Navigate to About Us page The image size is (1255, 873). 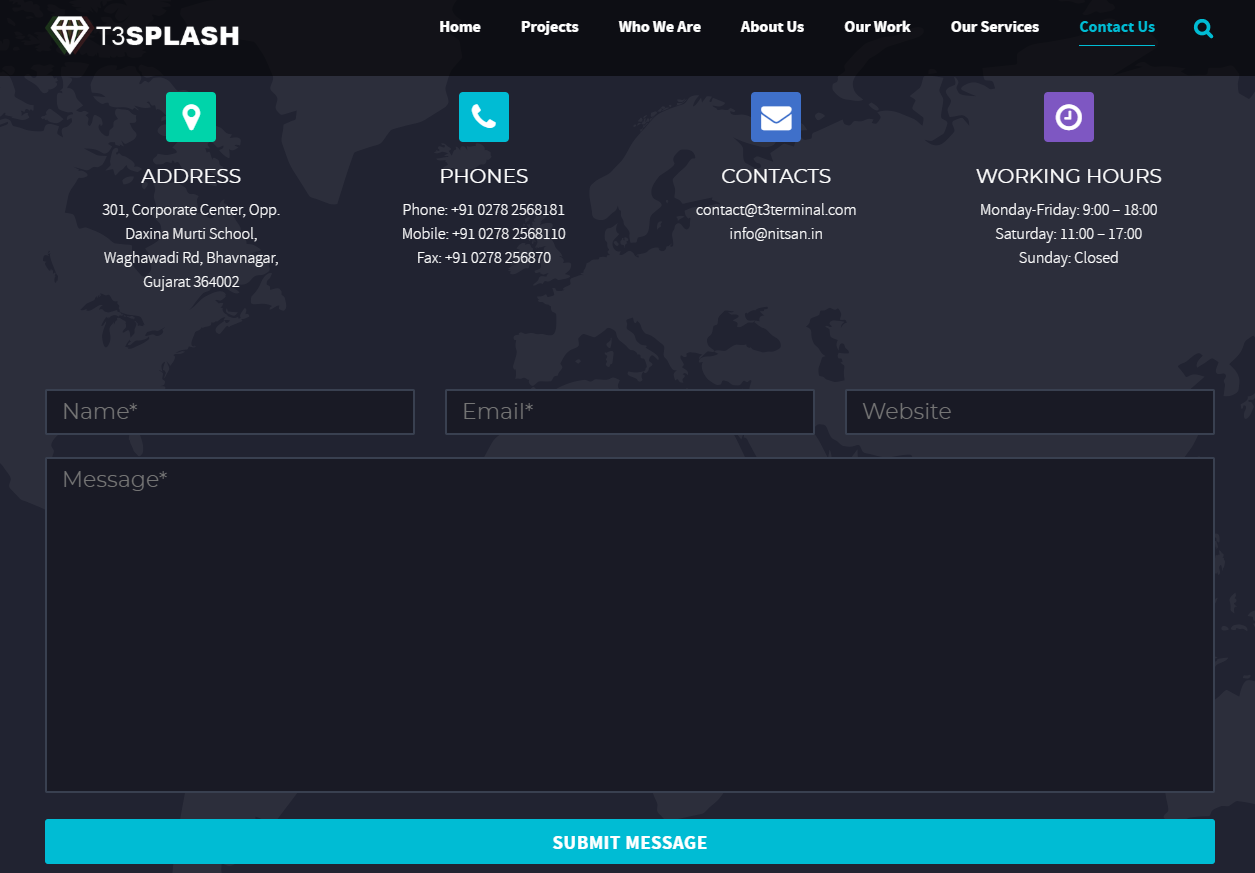point(772,27)
